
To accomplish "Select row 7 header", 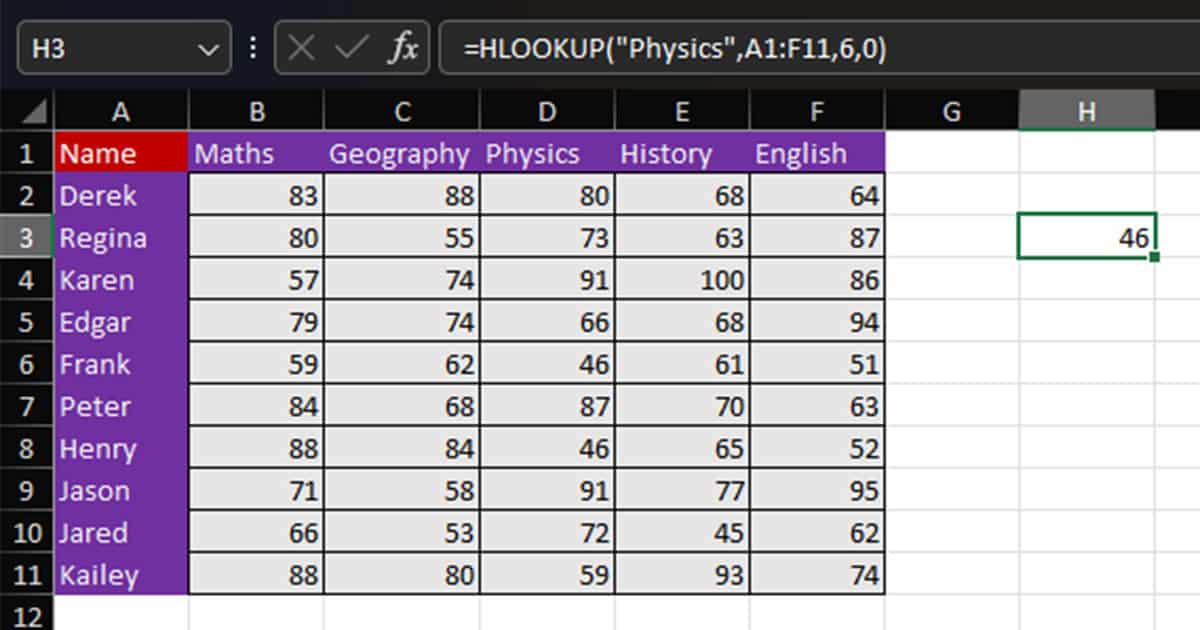I will coord(27,406).
